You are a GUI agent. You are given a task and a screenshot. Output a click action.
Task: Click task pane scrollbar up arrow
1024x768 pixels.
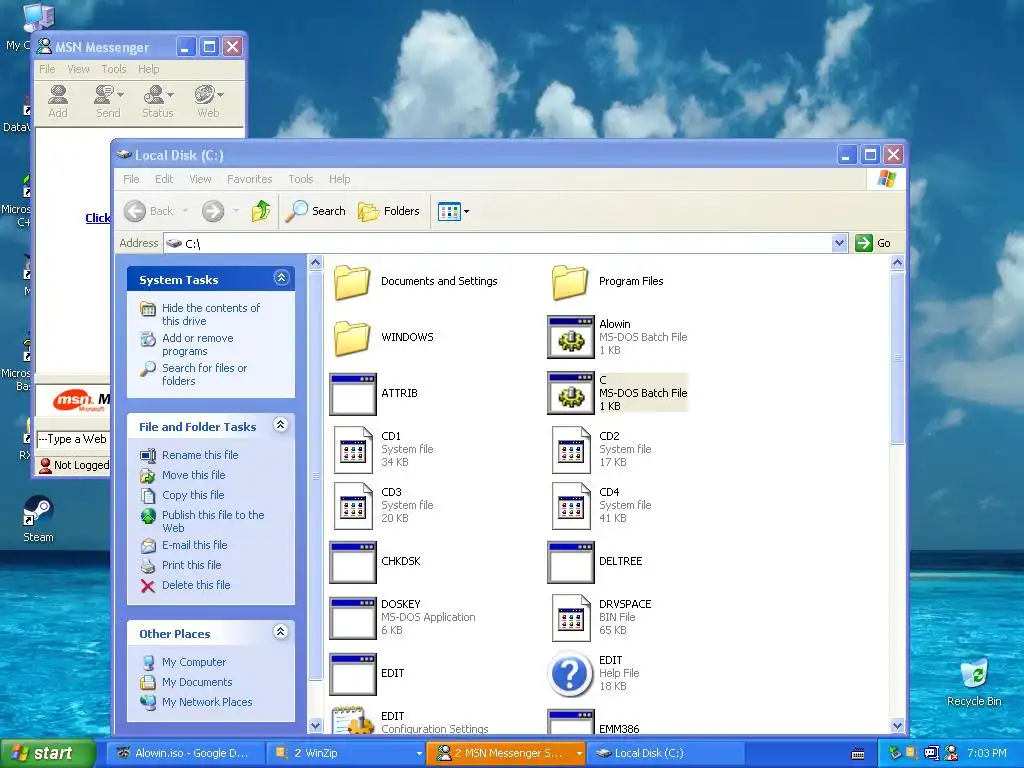coord(315,263)
